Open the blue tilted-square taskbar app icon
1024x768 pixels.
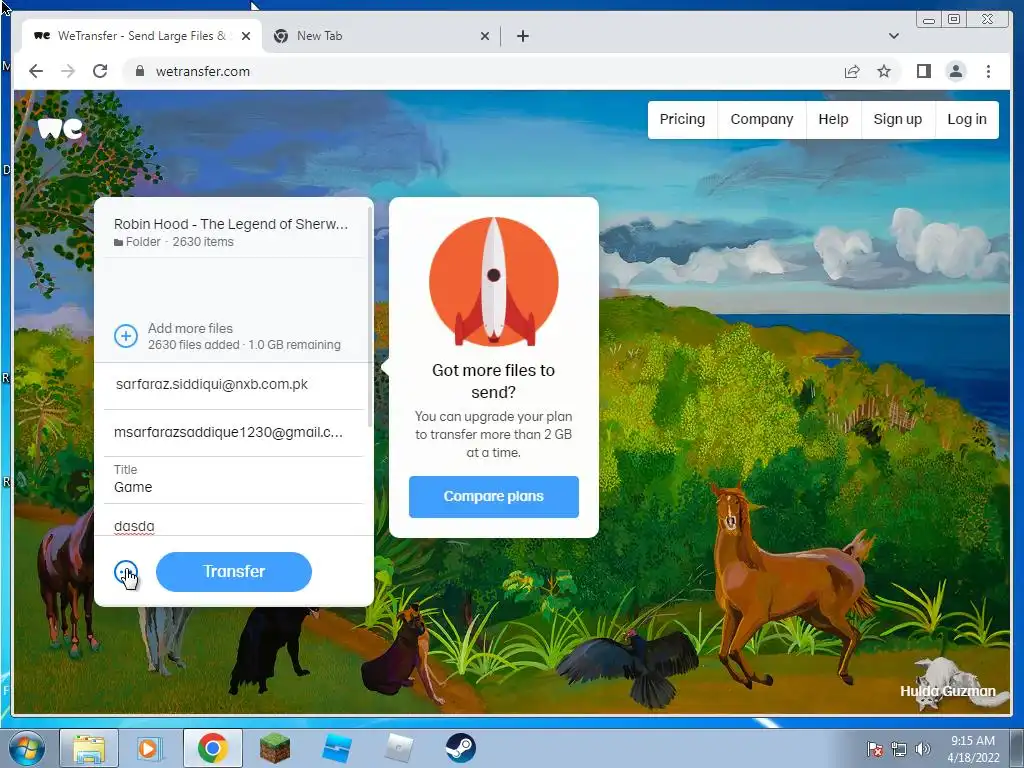(337, 748)
